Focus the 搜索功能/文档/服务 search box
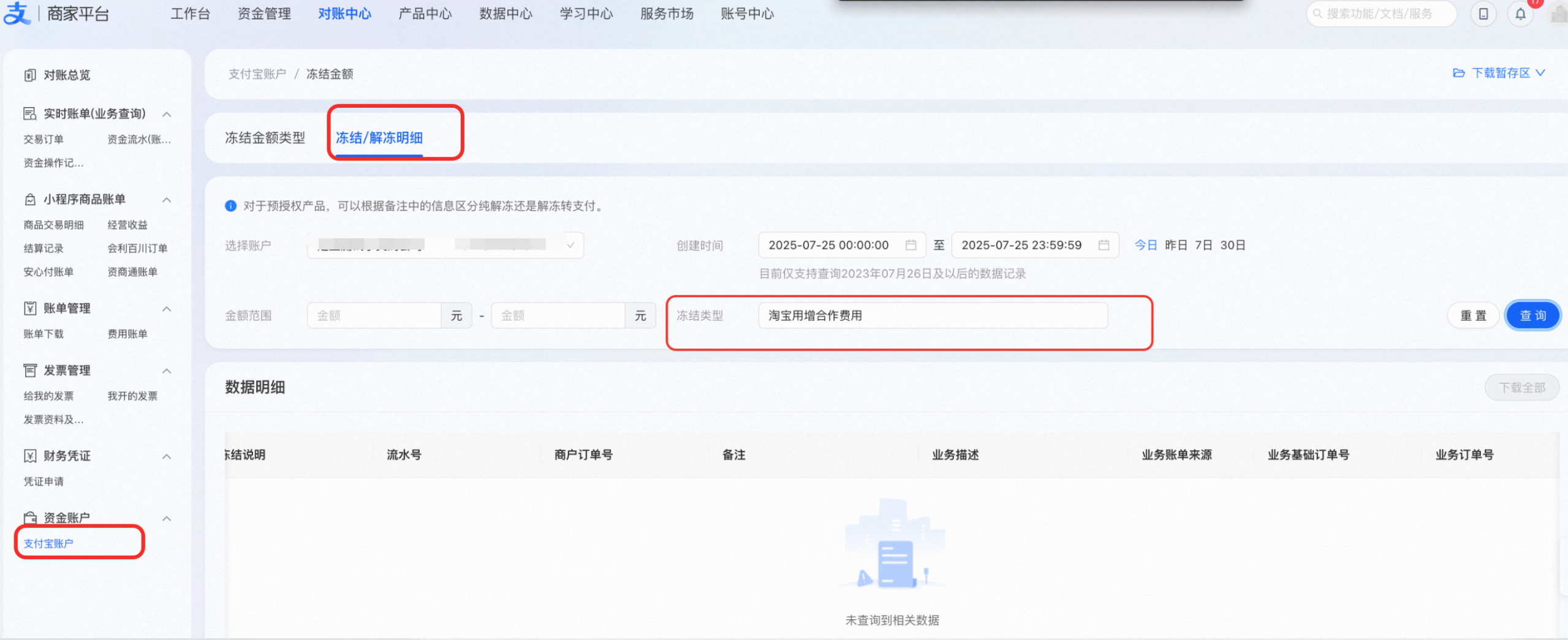 (1381, 13)
